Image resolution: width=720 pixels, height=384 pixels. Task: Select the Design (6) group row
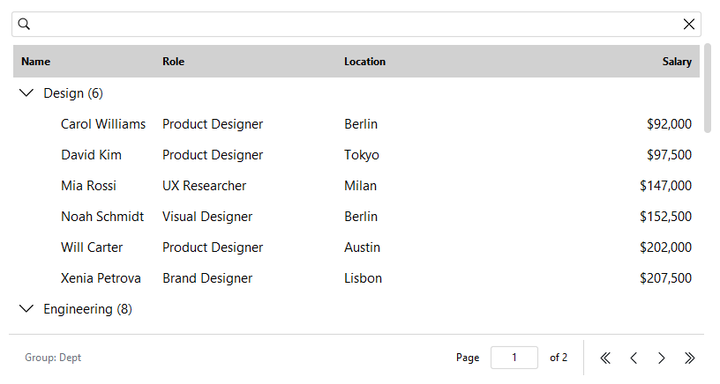[356, 93]
